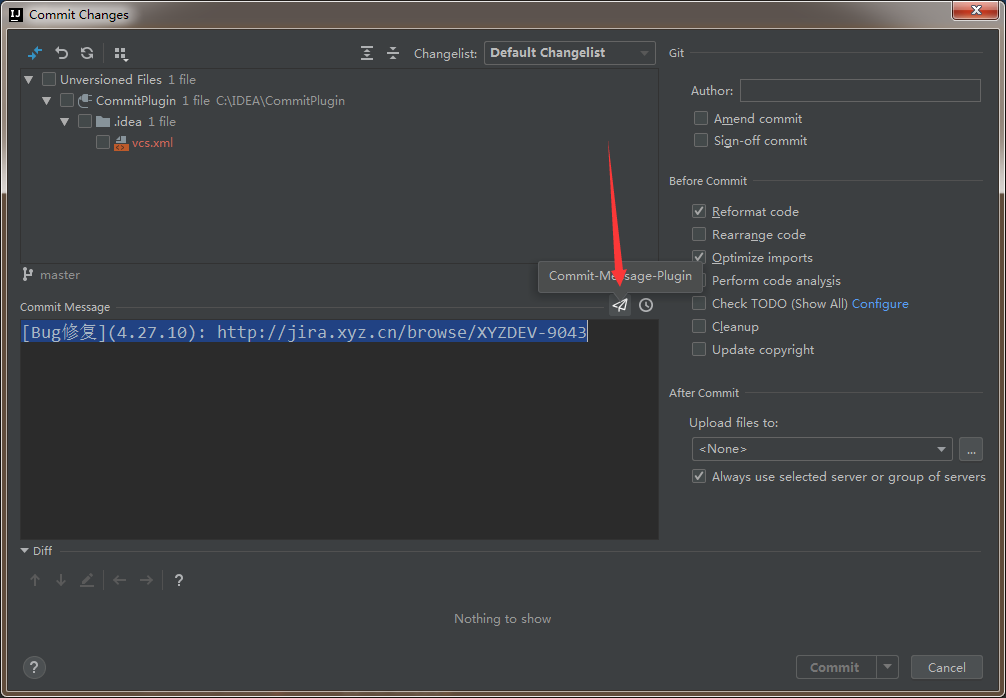Image resolution: width=1006 pixels, height=698 pixels.
Task: Click the Author input field
Action: pyautogui.click(x=860, y=90)
